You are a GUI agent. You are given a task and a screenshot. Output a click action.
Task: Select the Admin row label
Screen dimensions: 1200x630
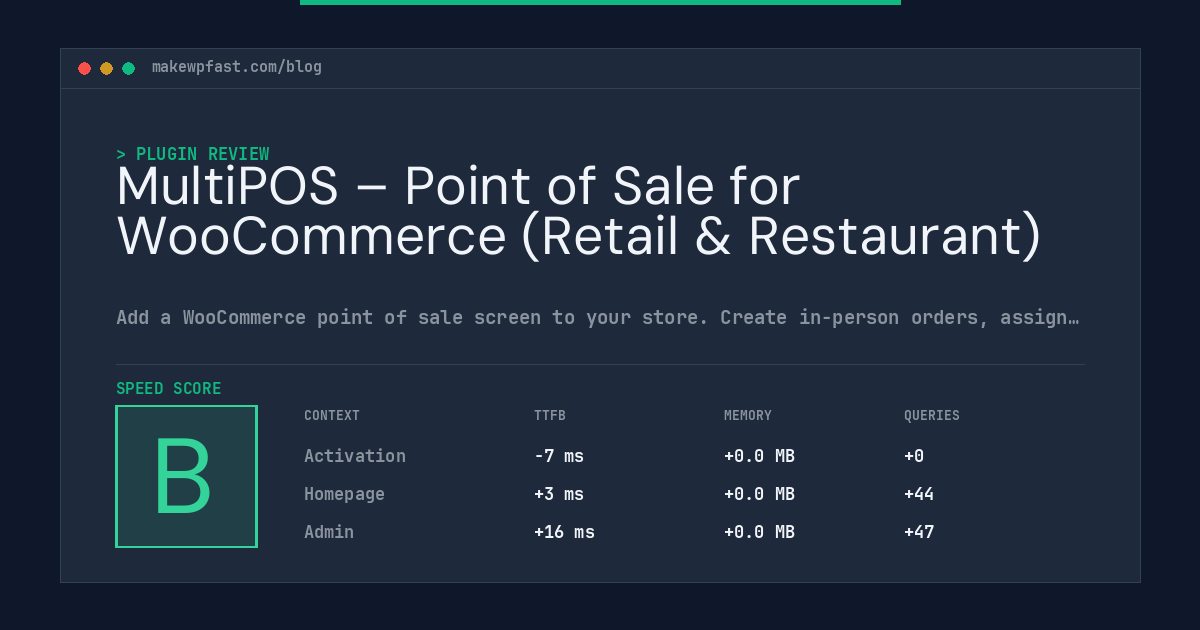coord(329,532)
